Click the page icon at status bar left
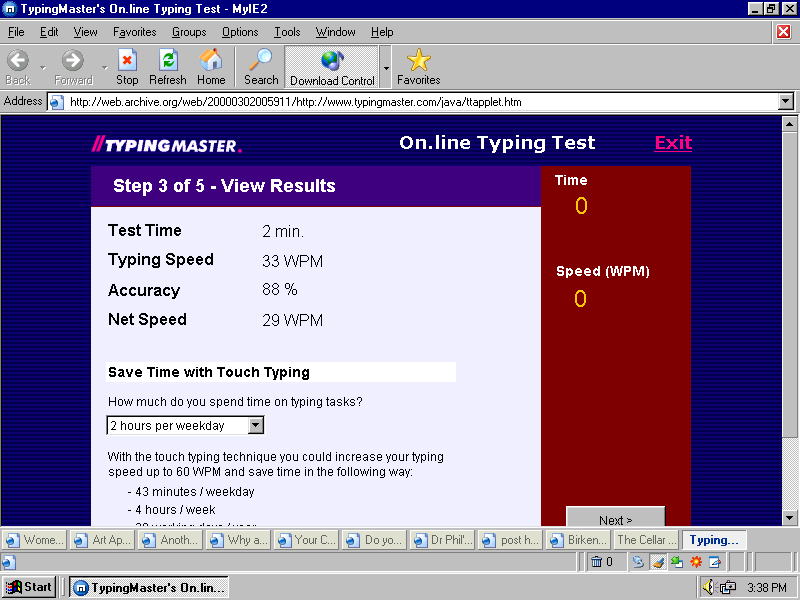This screenshot has width=800, height=600. [9, 562]
